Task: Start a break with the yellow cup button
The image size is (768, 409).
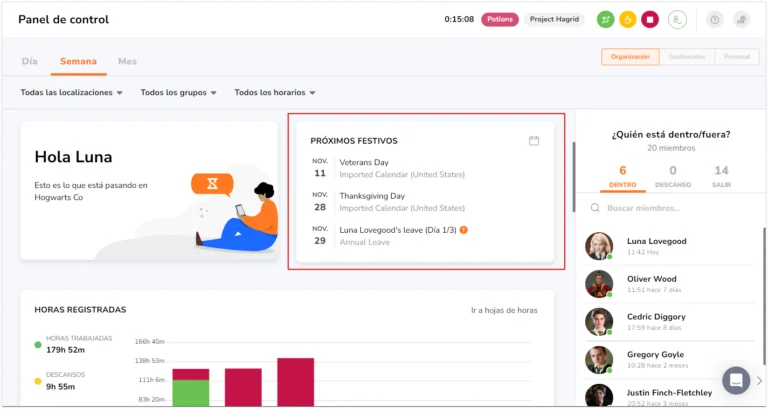Action: tap(627, 20)
